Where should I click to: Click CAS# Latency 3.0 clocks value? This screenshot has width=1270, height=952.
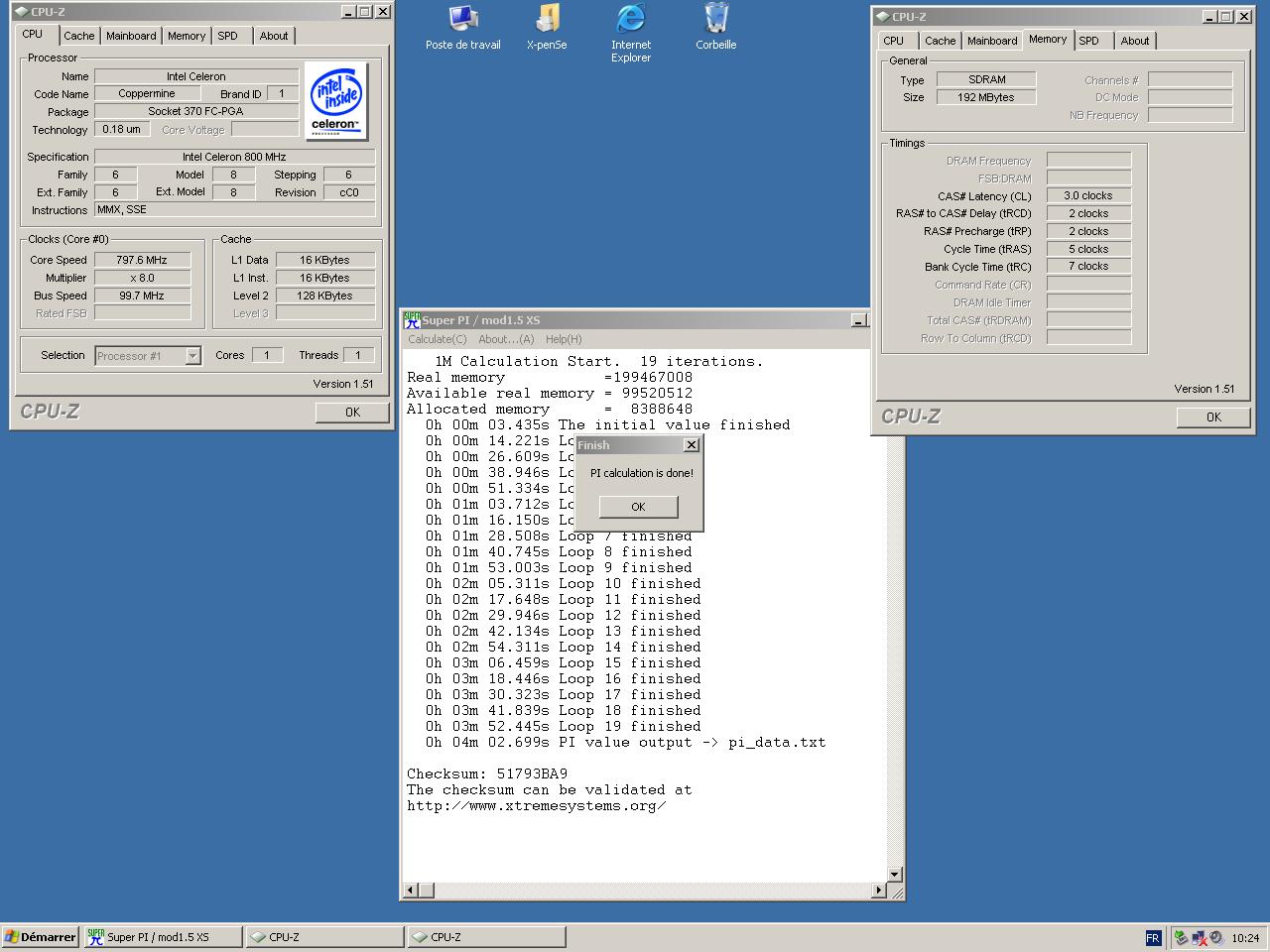(1089, 195)
